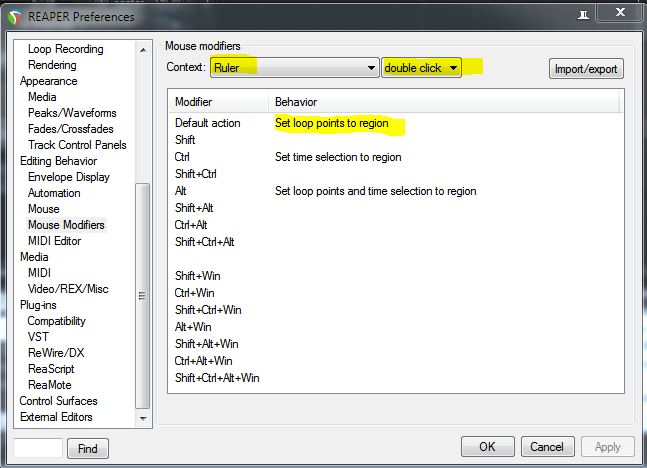Click the OK button
Image resolution: width=647 pixels, height=468 pixels.
coord(487,447)
